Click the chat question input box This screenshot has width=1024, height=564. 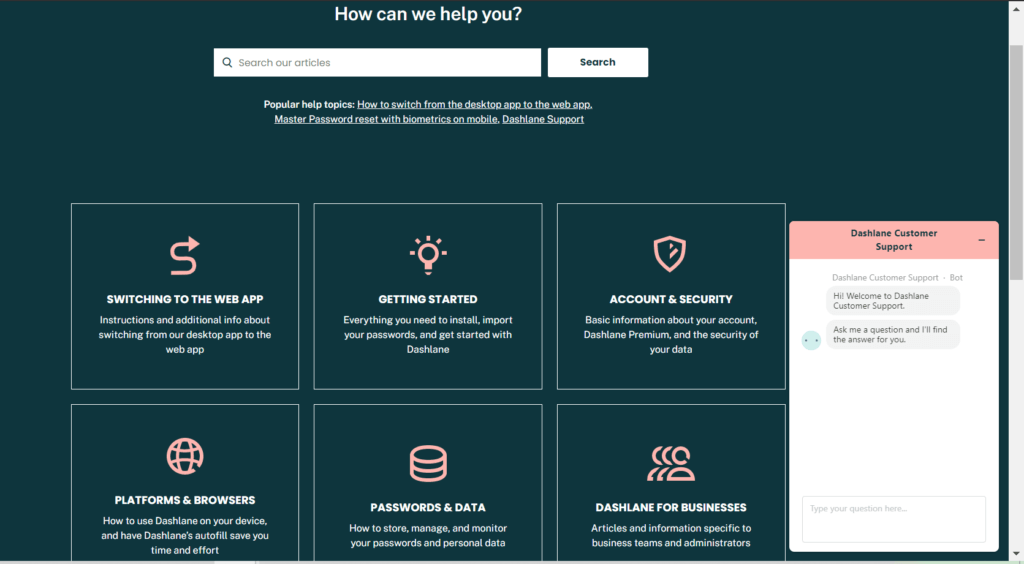coord(893,519)
